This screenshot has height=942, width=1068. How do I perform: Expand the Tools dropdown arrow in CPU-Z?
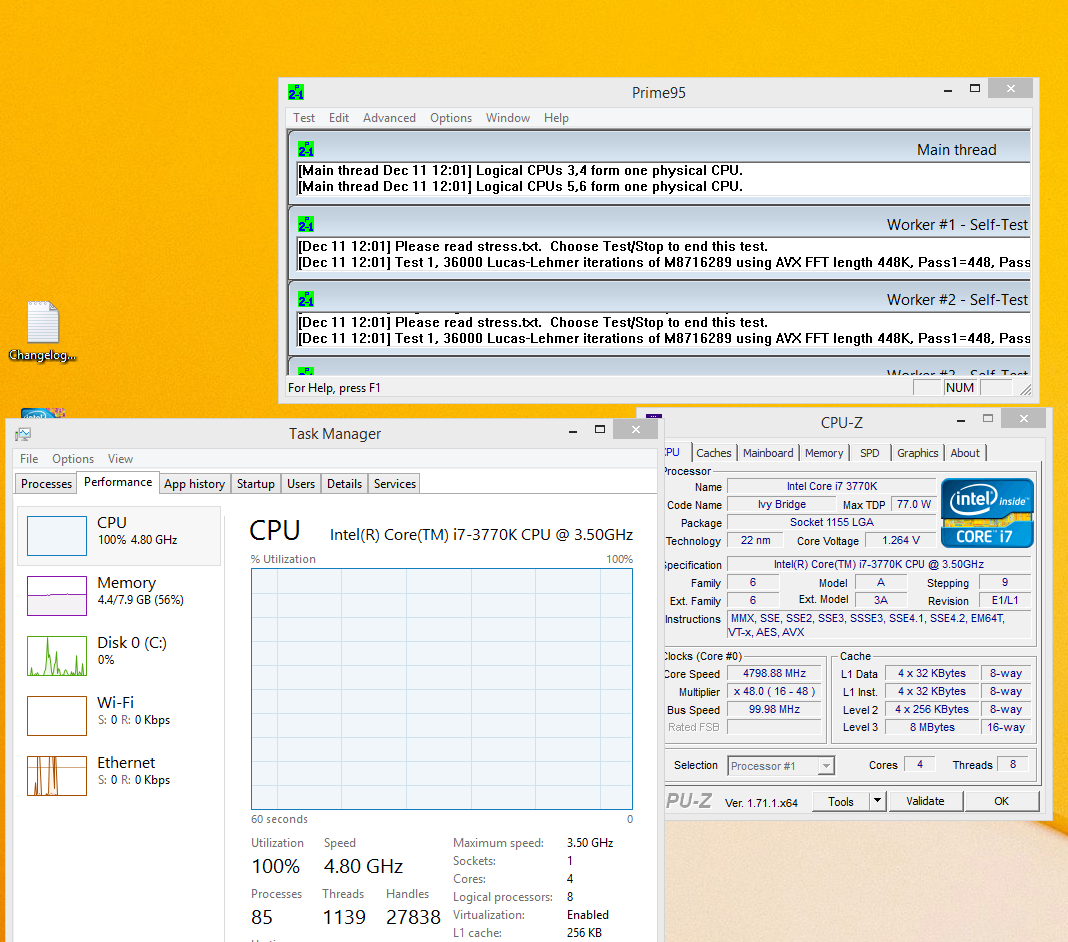point(877,800)
